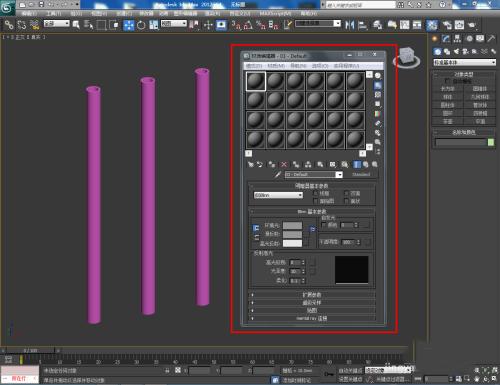
Task: Expand the mental ray 连接 rollout
Action: 312,318
